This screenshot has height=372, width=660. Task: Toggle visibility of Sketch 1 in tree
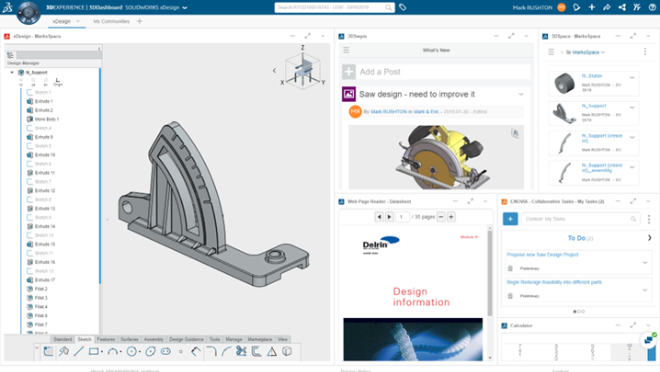pyautogui.click(x=30, y=92)
